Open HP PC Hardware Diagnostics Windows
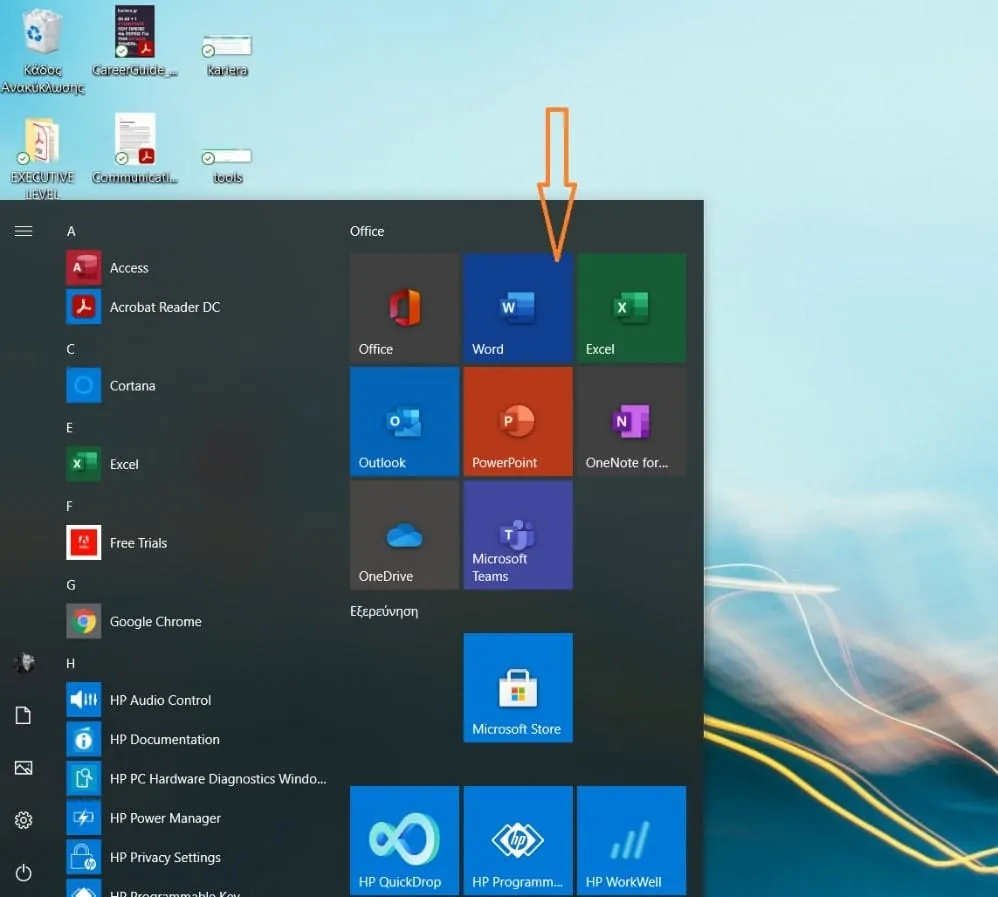The height and width of the screenshot is (897, 998). point(197,779)
